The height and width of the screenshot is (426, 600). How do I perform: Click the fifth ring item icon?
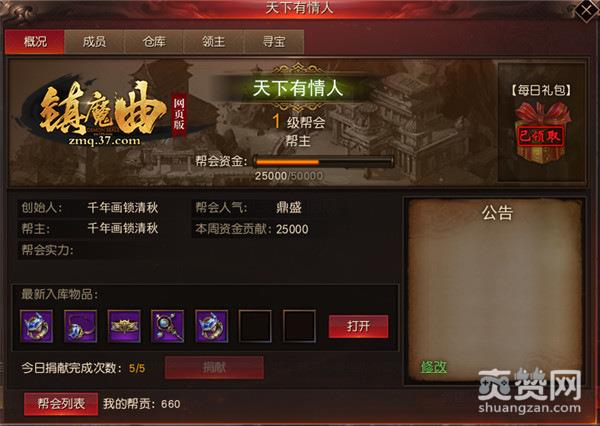(x=212, y=326)
